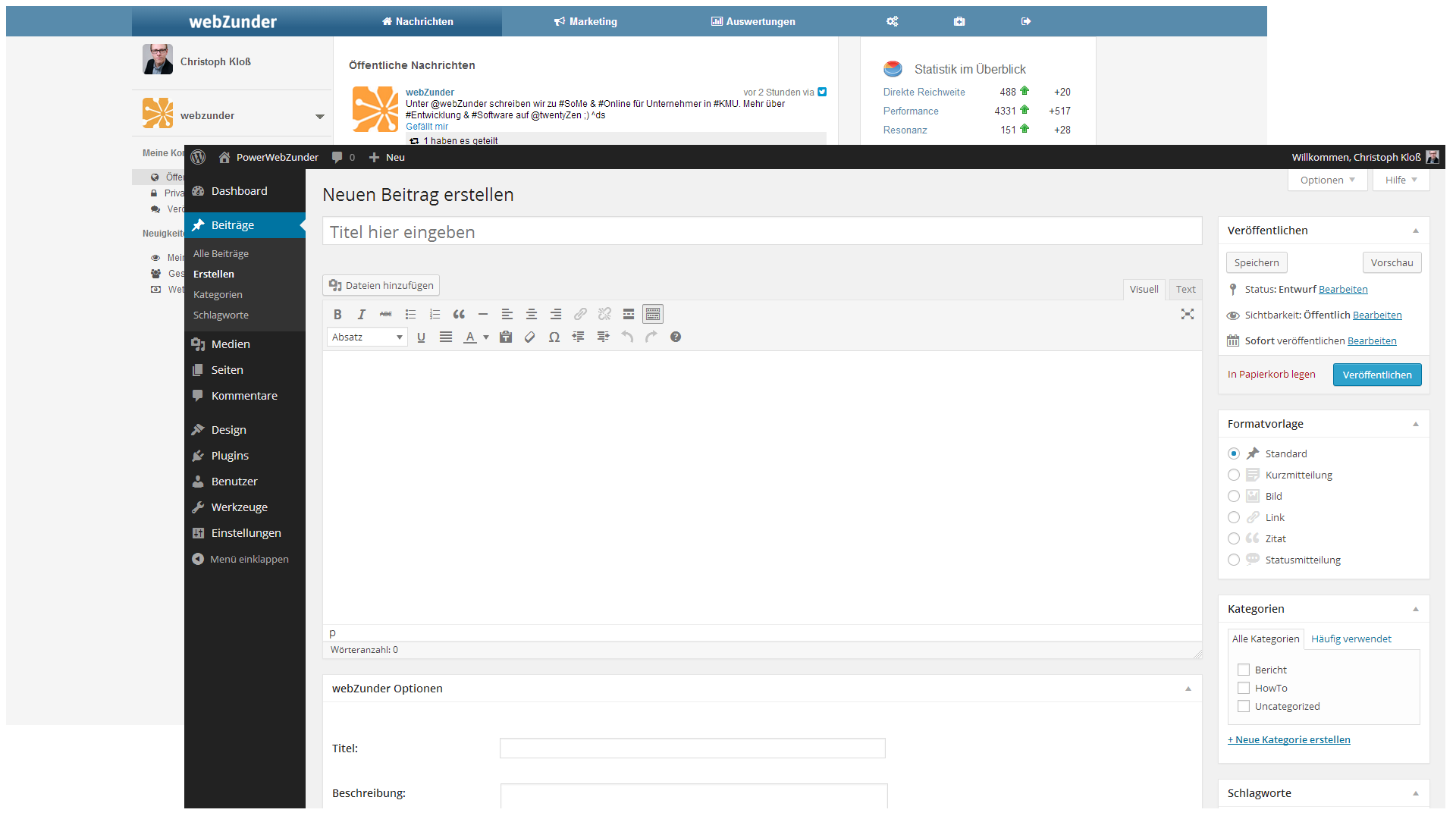Viewport: 1456px width, 819px height.
Task: Align text right
Action: pyautogui.click(x=556, y=314)
